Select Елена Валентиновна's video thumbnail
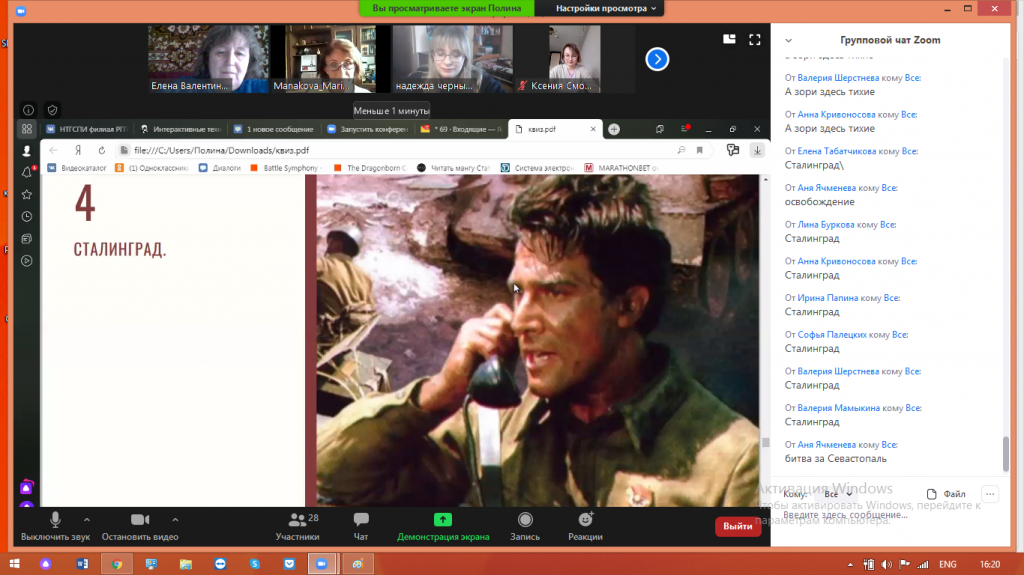Image resolution: width=1024 pixels, height=575 pixels. 209,59
